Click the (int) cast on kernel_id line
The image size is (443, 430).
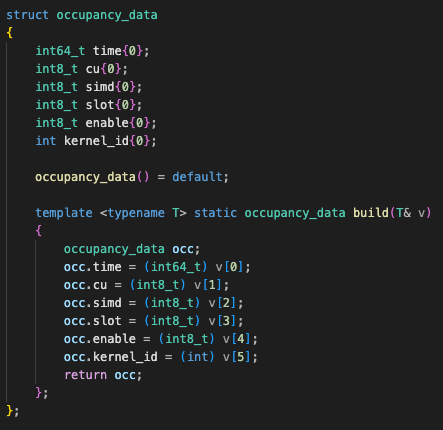(197, 357)
